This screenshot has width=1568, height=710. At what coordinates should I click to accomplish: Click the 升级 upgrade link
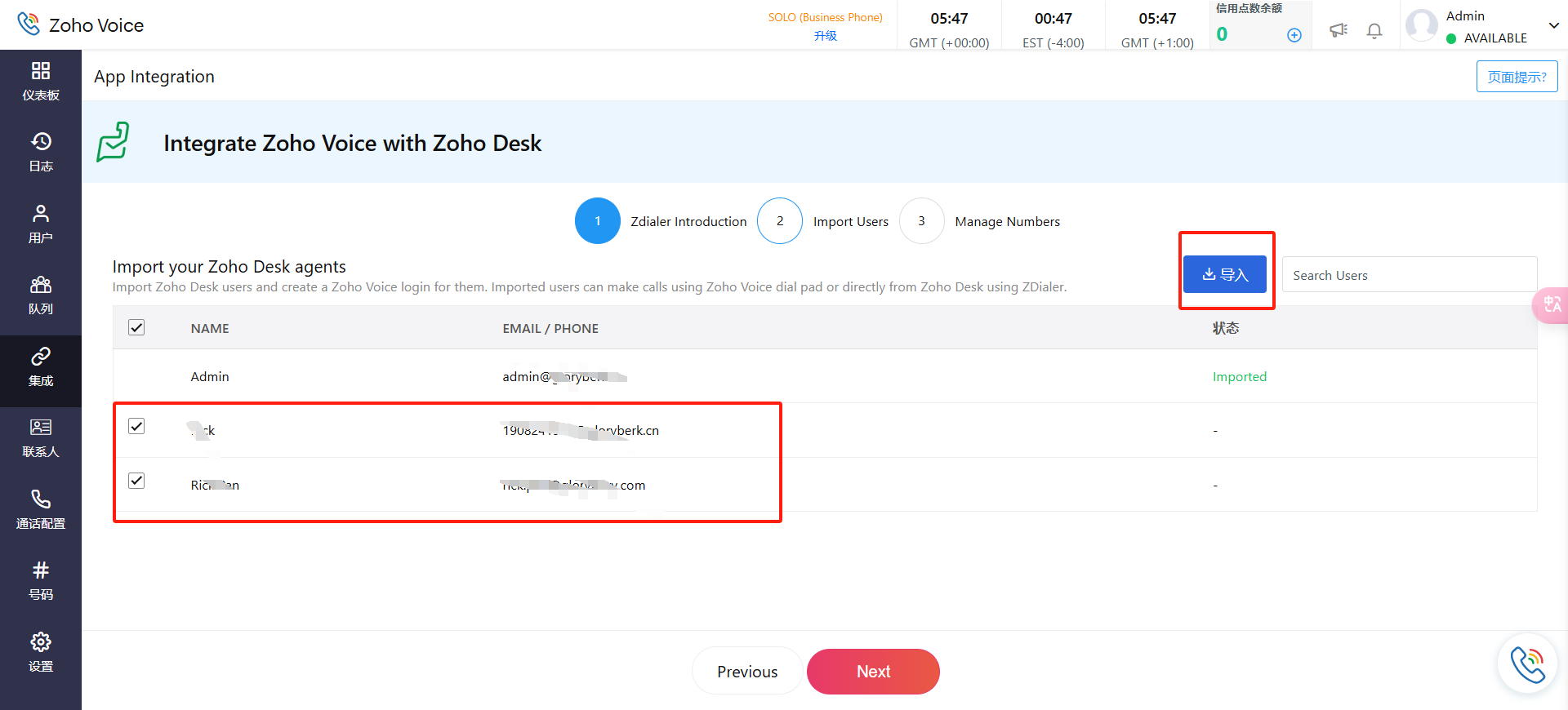(825, 36)
